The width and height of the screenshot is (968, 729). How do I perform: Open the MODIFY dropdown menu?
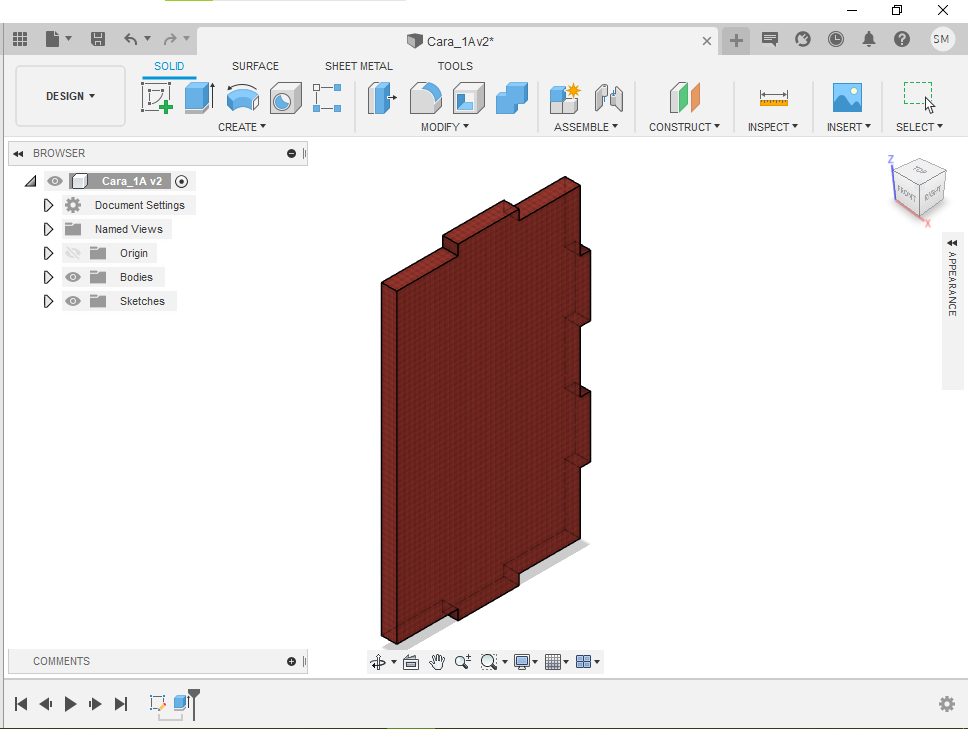pyautogui.click(x=445, y=127)
